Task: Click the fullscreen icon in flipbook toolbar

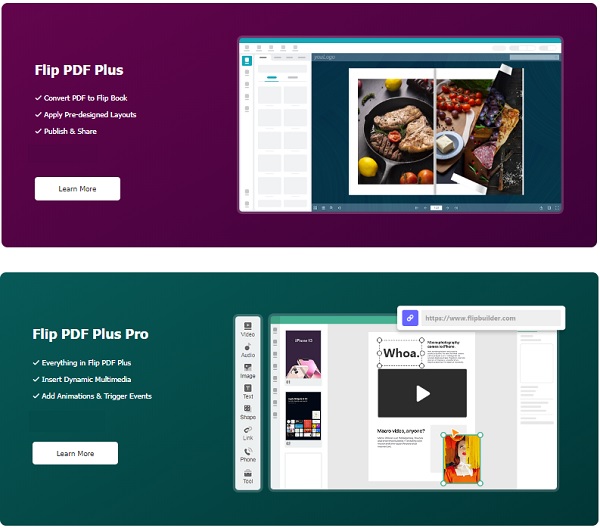Action: pyautogui.click(x=557, y=208)
